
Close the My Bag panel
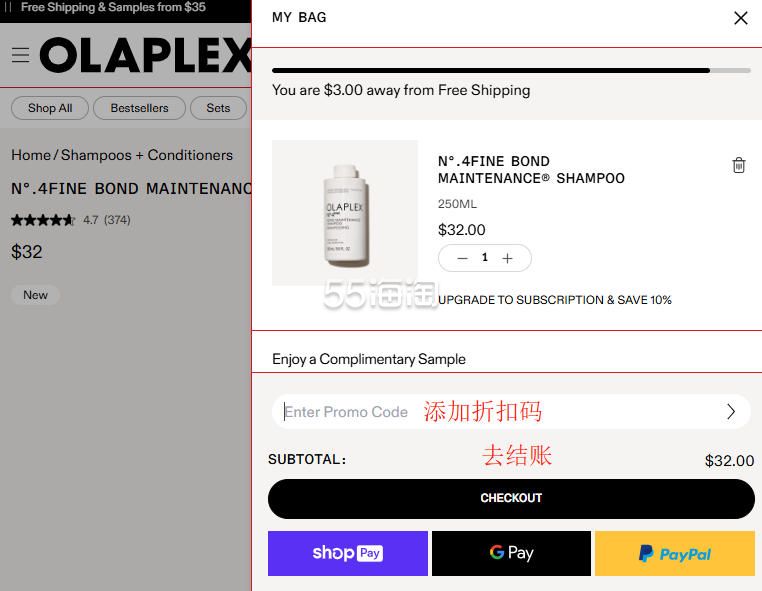point(740,18)
